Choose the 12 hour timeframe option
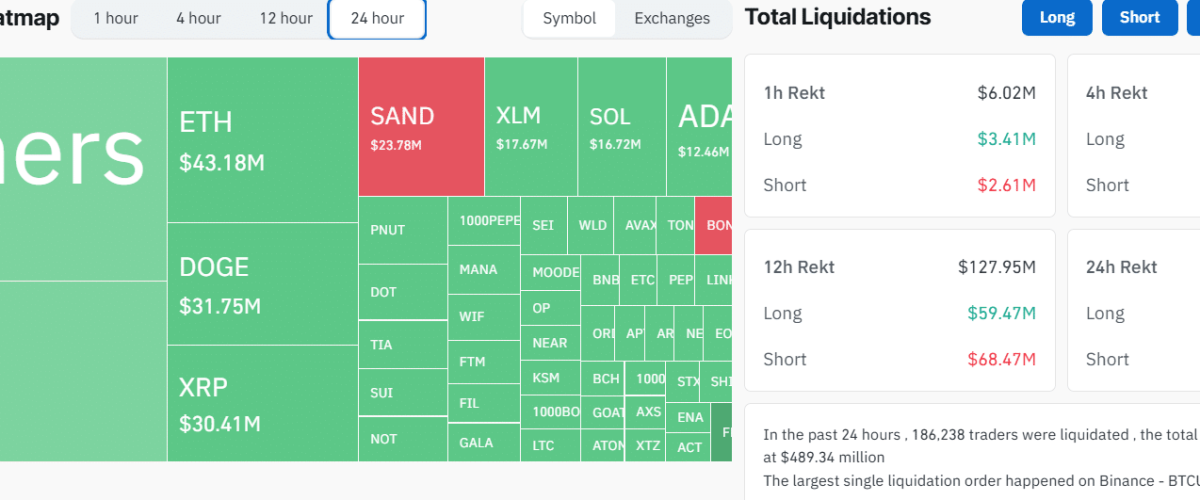 tap(286, 18)
